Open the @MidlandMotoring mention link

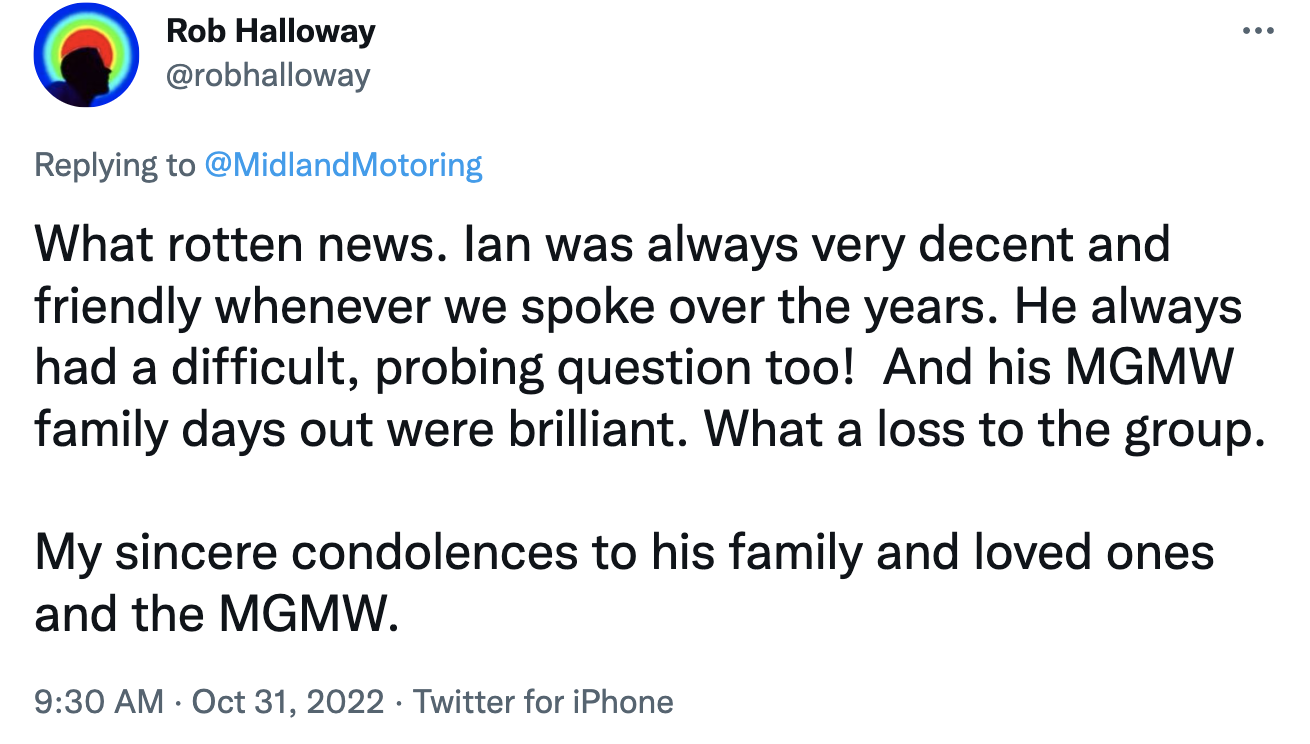coord(342,165)
